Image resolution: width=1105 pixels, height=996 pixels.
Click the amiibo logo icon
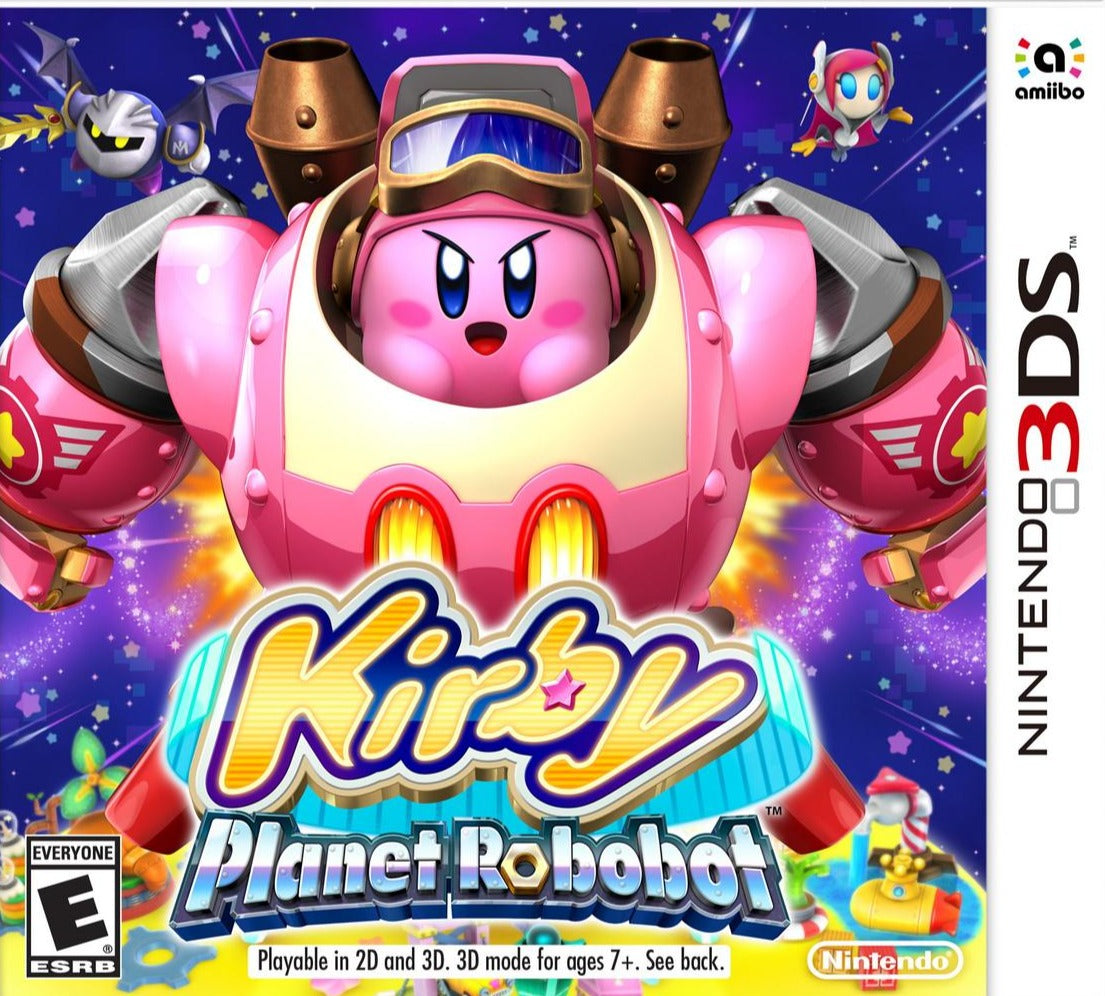[x=1049, y=68]
